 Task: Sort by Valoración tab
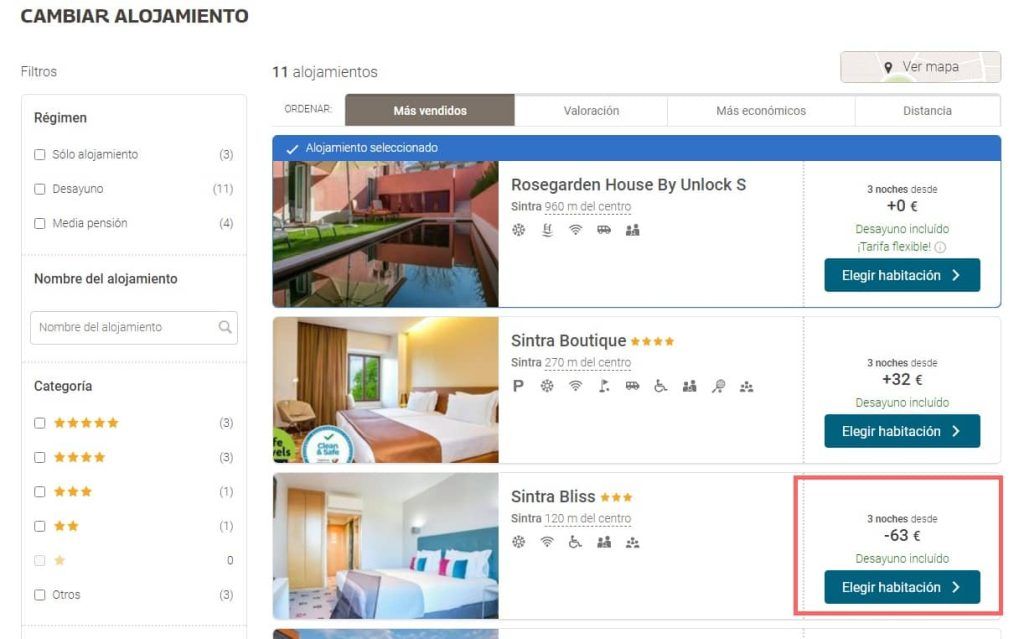click(x=591, y=110)
